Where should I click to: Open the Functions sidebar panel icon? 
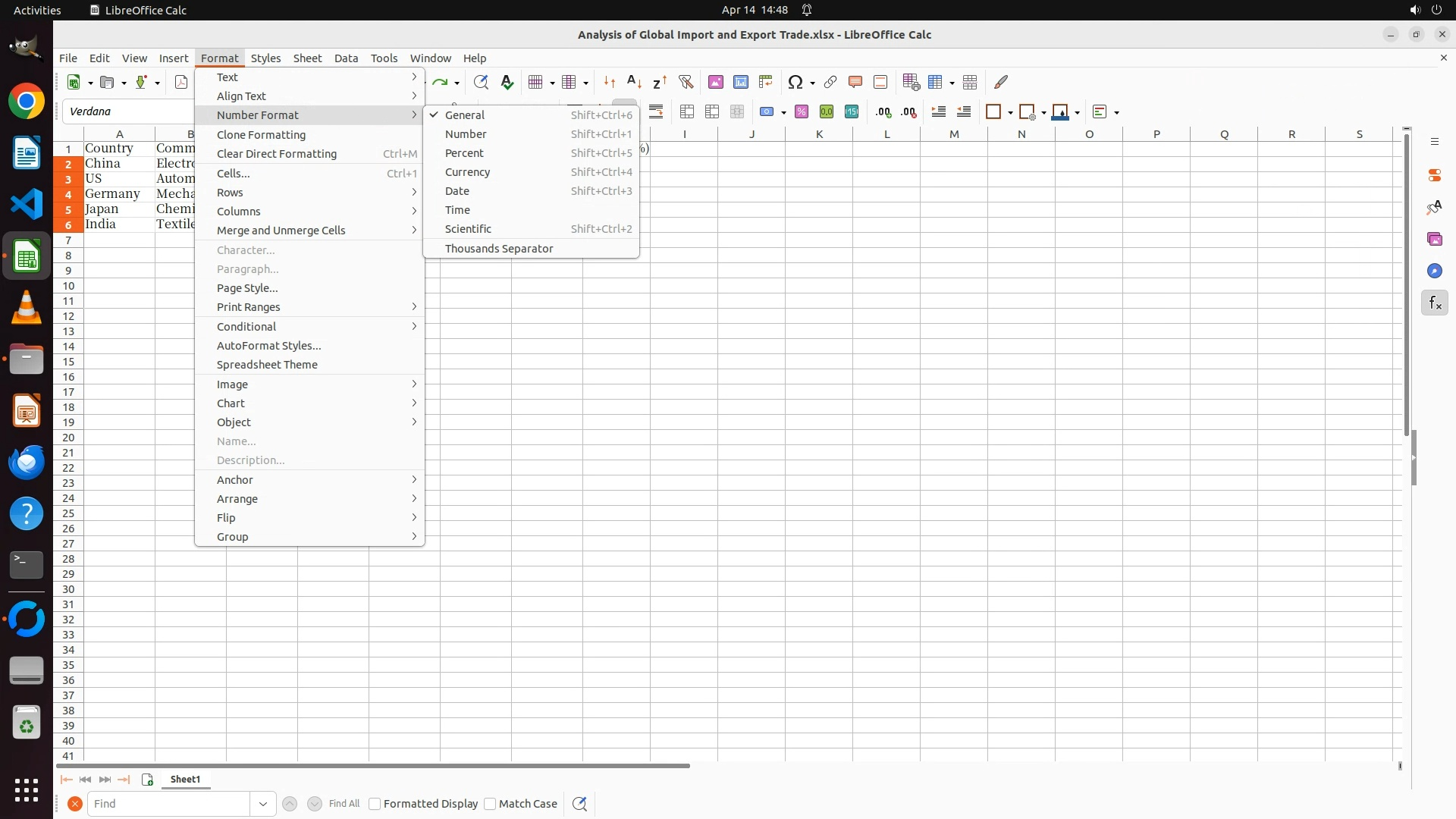(1434, 303)
